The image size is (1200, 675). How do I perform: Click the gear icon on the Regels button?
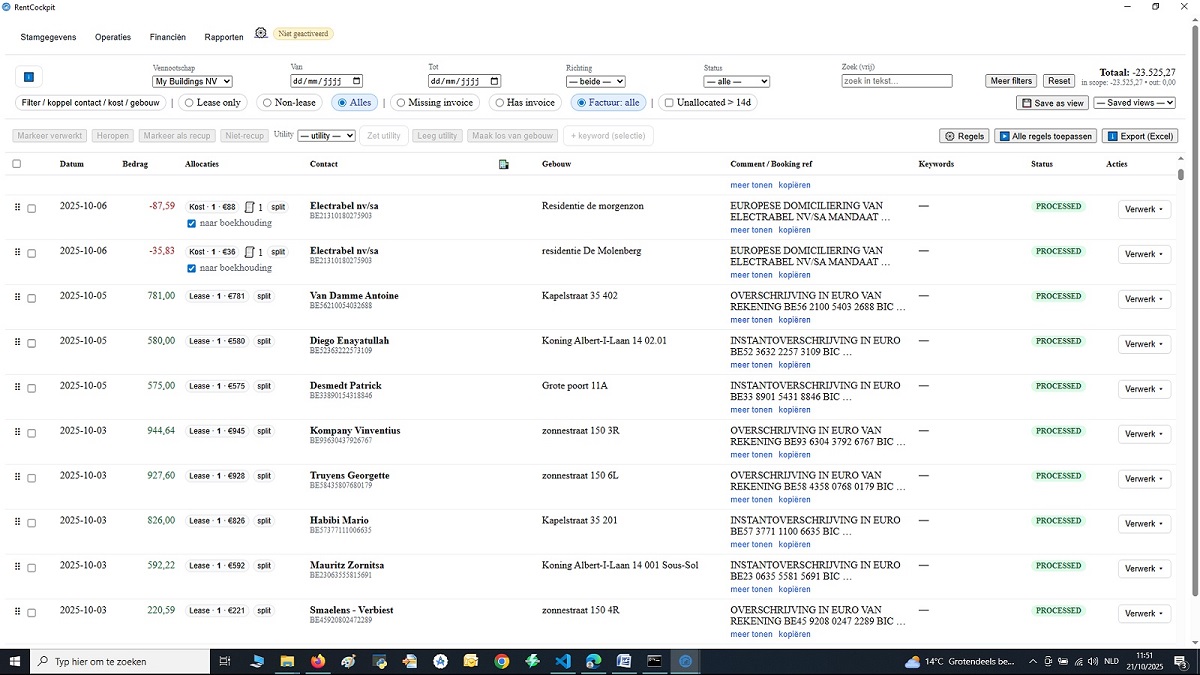[950, 136]
